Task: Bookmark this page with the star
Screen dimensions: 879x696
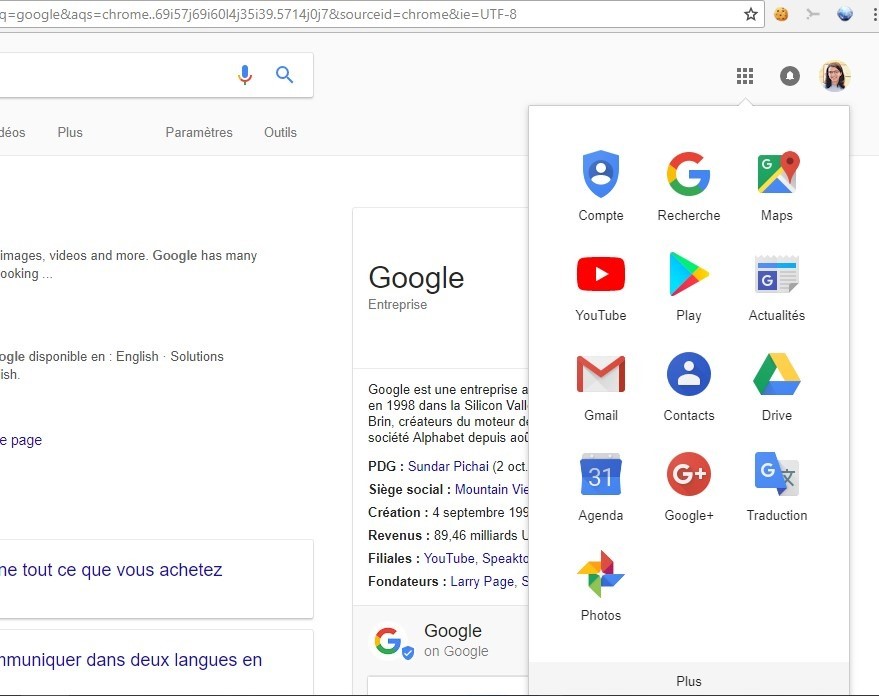Action: point(751,14)
